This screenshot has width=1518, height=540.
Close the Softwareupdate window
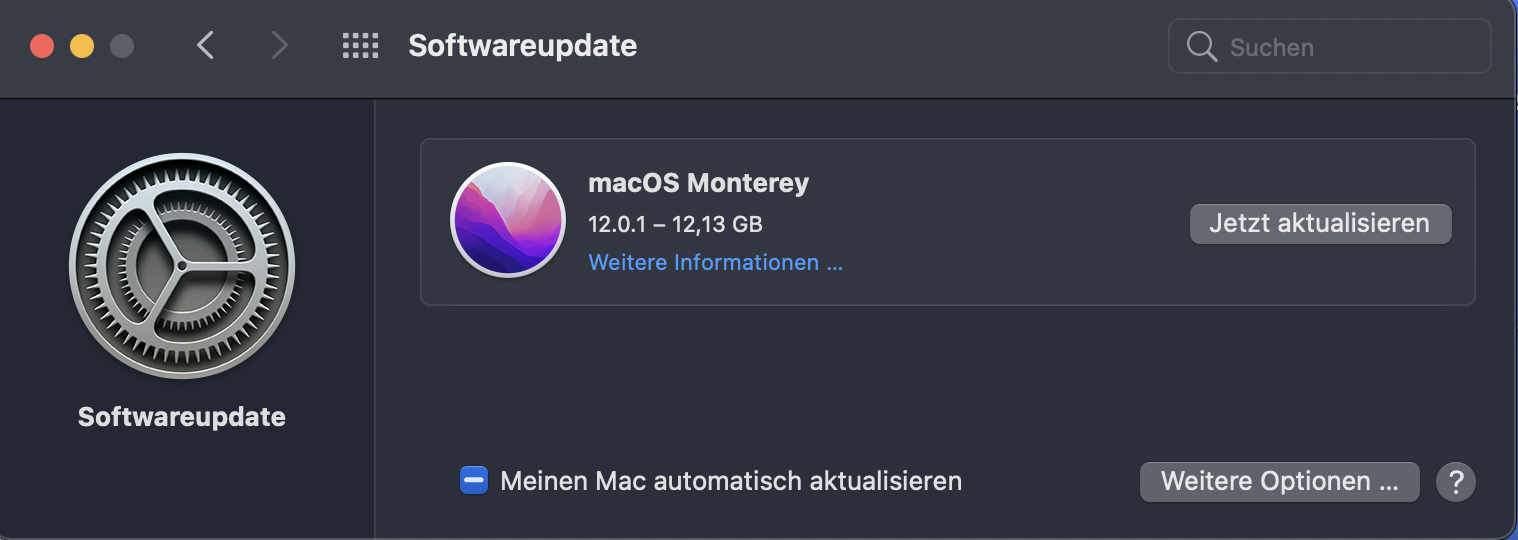point(42,46)
